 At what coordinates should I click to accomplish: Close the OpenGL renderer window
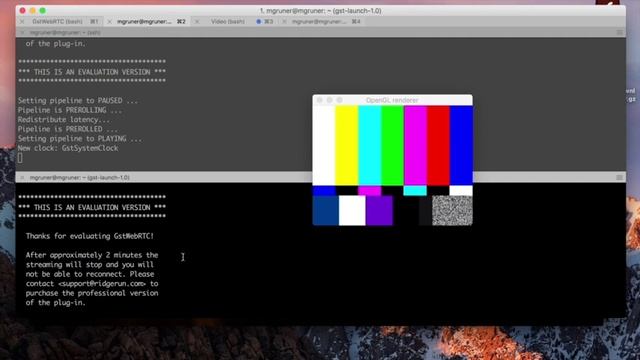[x=320, y=100]
